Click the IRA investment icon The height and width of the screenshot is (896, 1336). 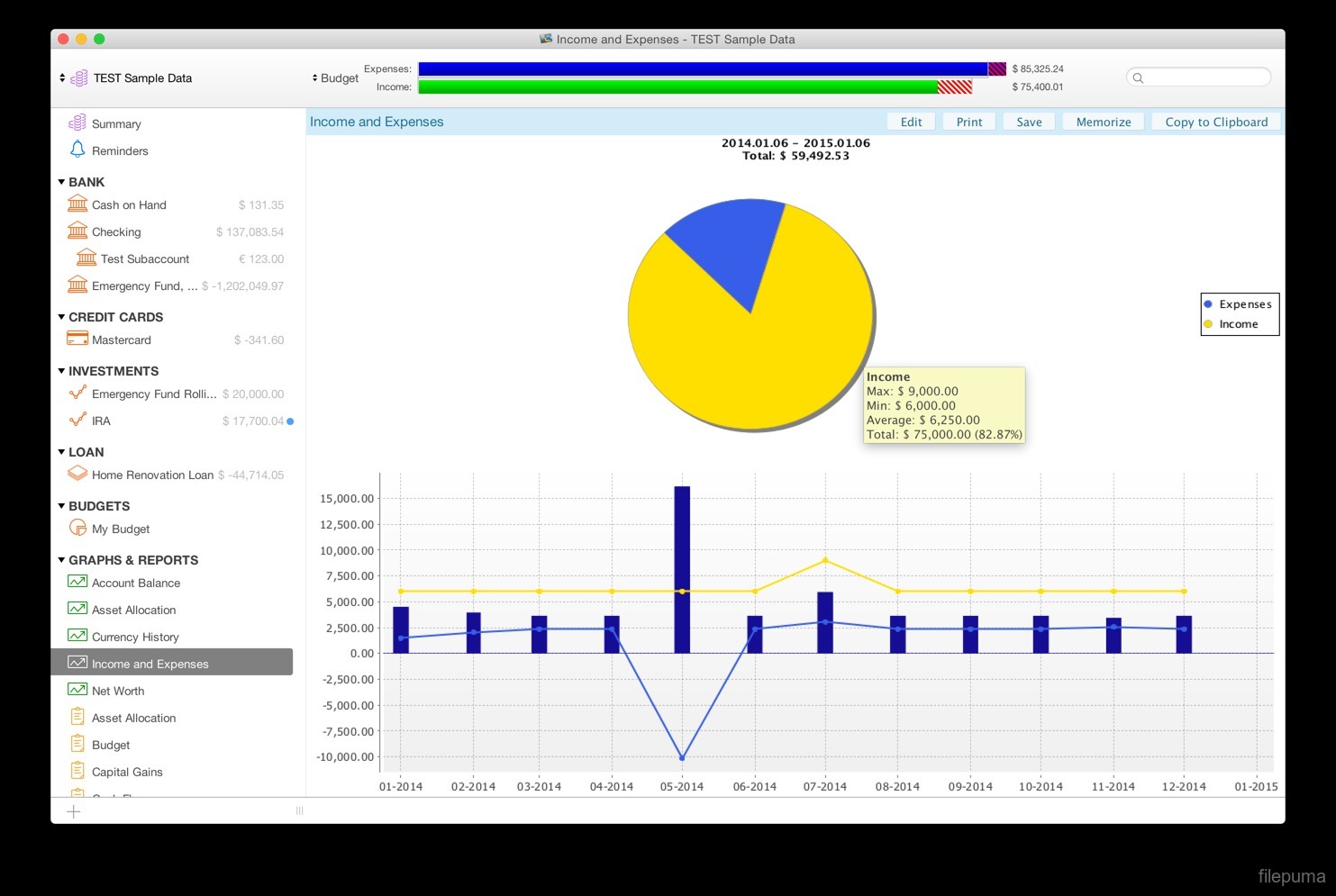77,421
